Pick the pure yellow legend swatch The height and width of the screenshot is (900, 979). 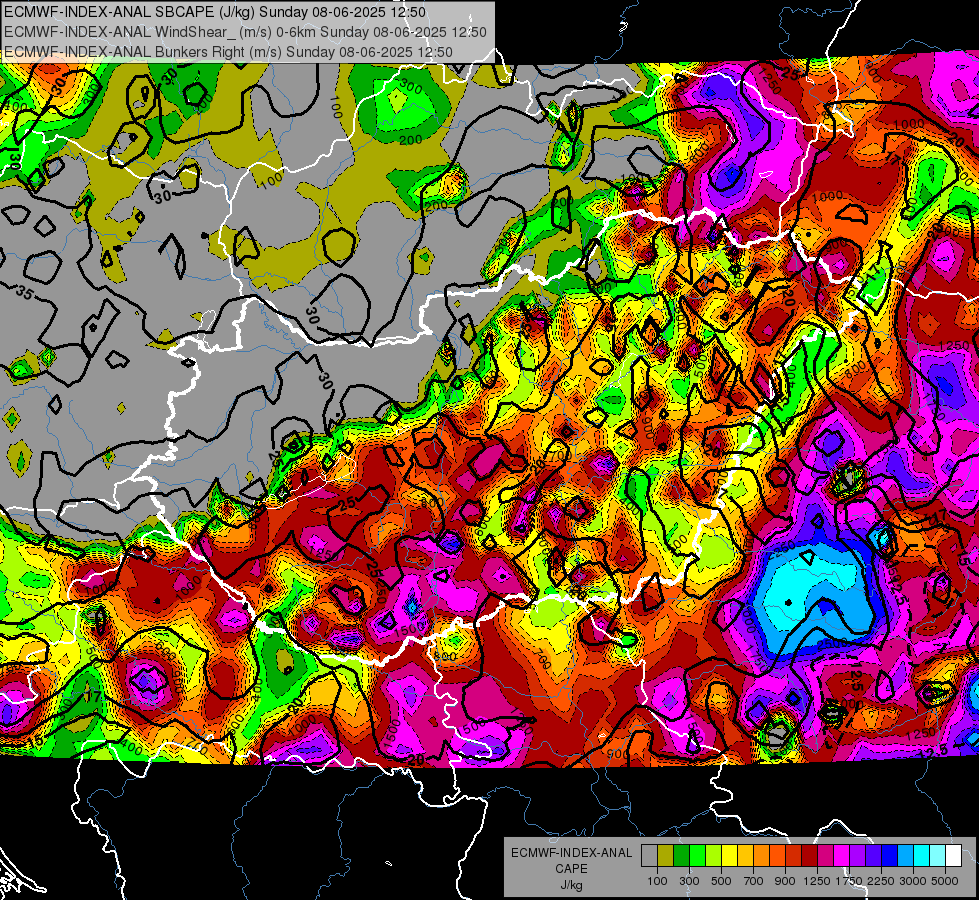pyautogui.click(x=729, y=855)
